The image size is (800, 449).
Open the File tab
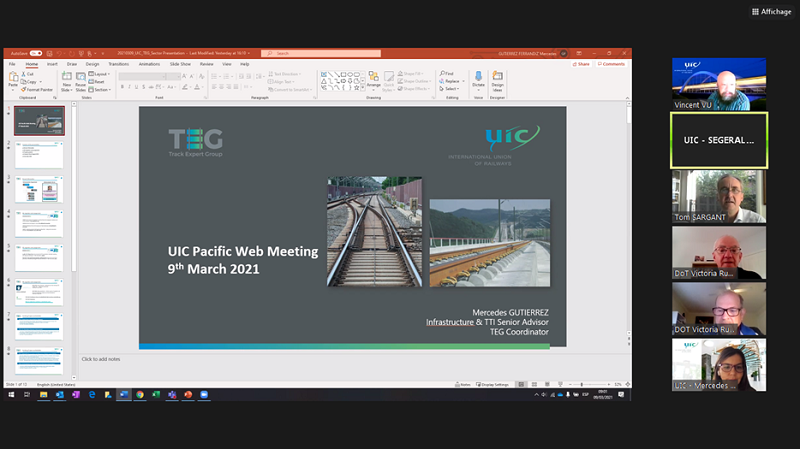pyautogui.click(x=12, y=64)
